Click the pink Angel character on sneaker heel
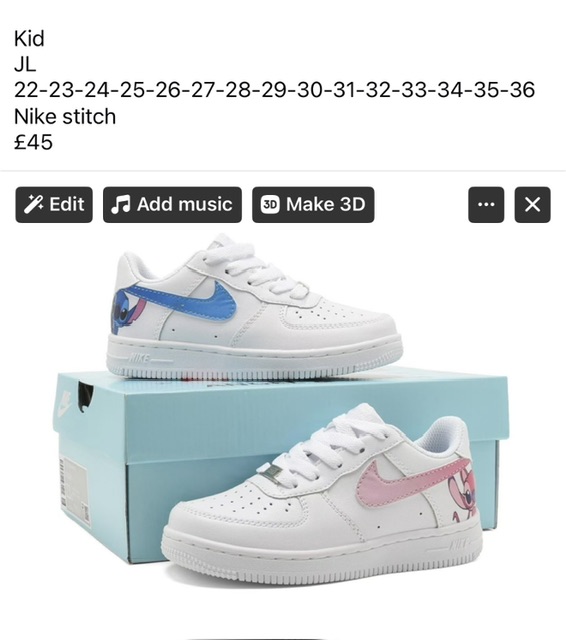The width and height of the screenshot is (566, 640). tap(463, 496)
